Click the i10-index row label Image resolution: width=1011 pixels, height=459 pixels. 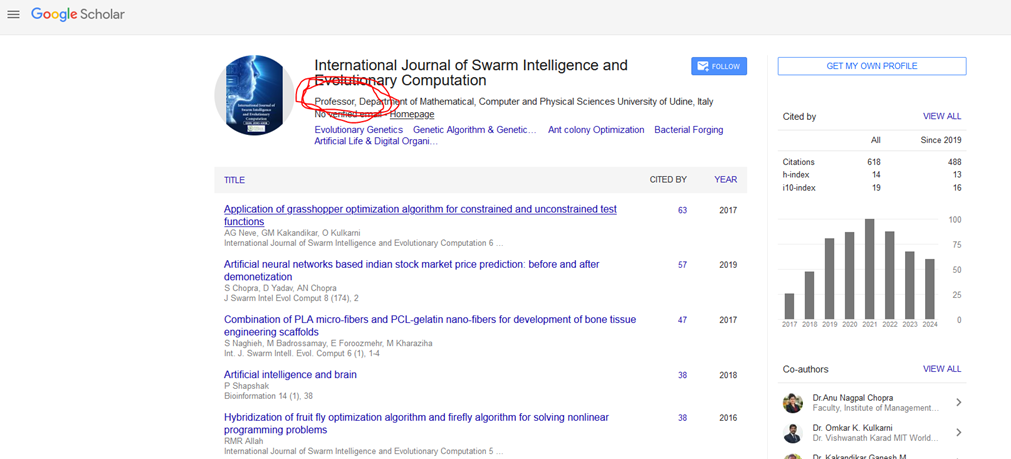[x=799, y=188]
